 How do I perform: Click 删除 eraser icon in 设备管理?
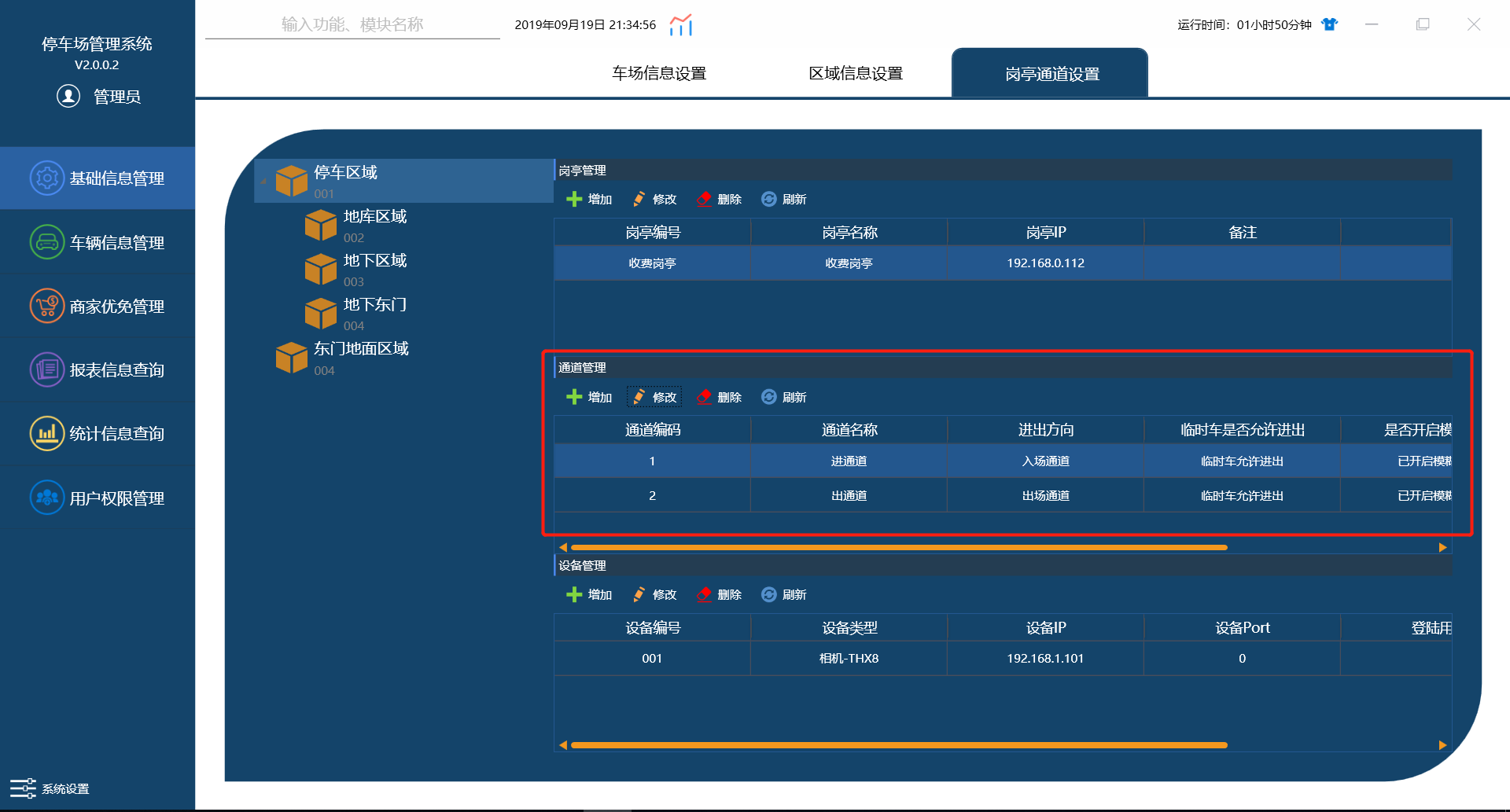pos(704,594)
